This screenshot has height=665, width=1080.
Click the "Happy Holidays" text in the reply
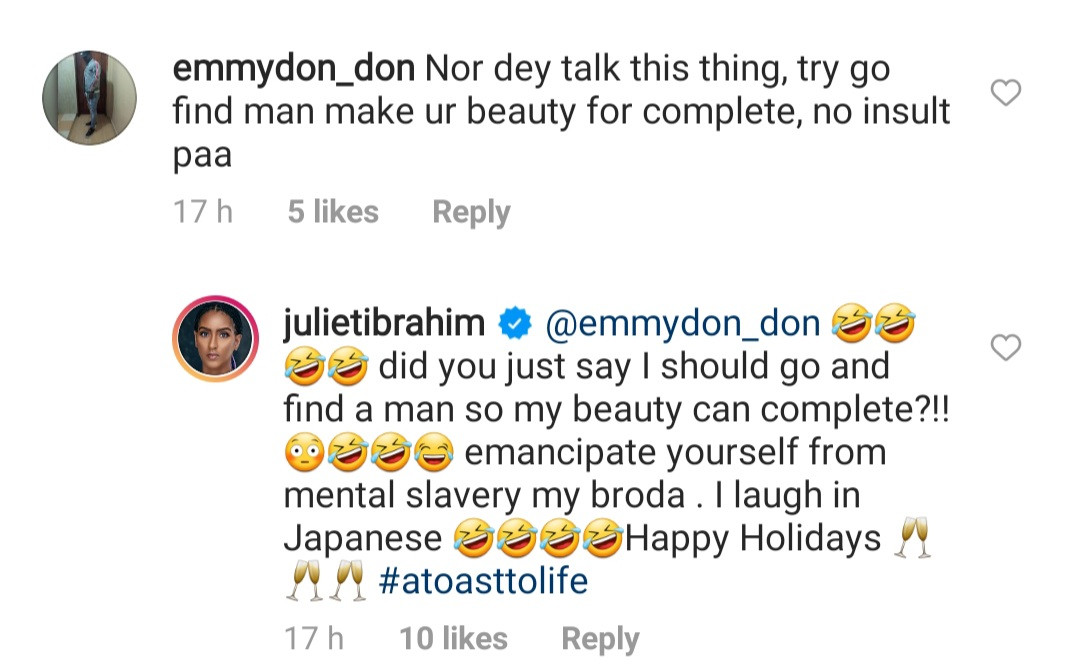pos(752,539)
